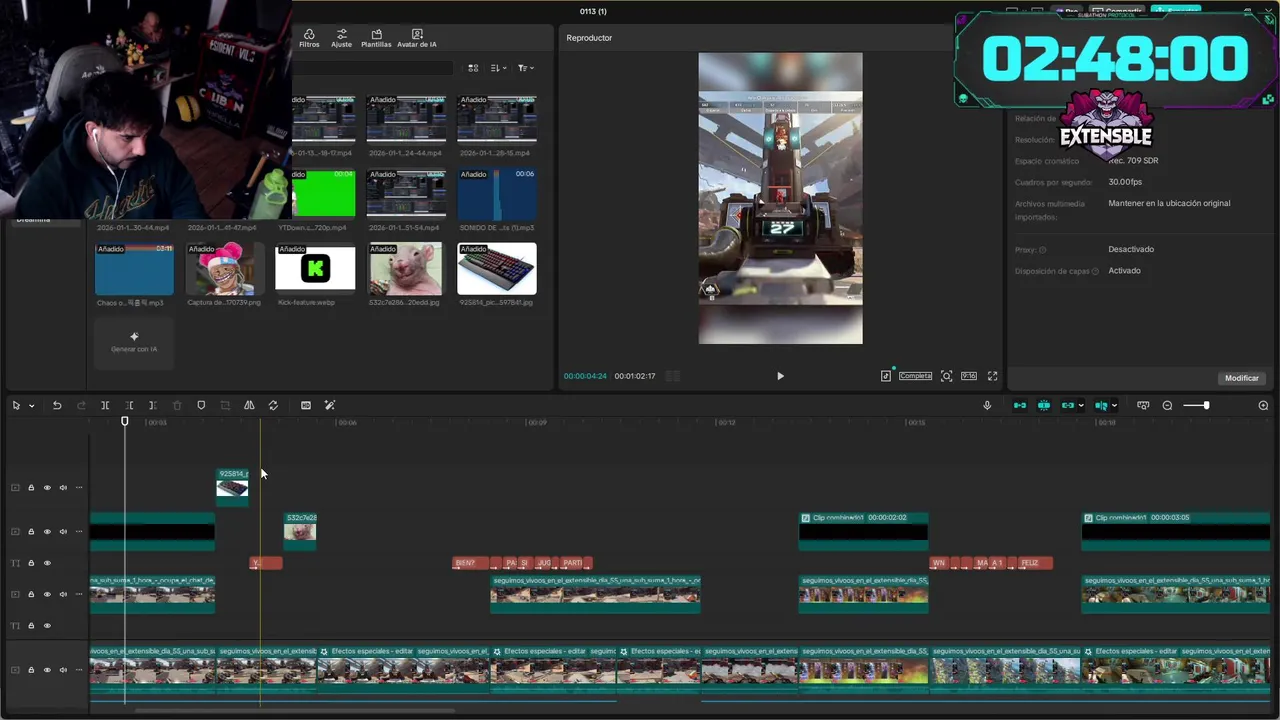The width and height of the screenshot is (1280, 720).
Task: Click the player focus frame icon
Action: (946, 376)
